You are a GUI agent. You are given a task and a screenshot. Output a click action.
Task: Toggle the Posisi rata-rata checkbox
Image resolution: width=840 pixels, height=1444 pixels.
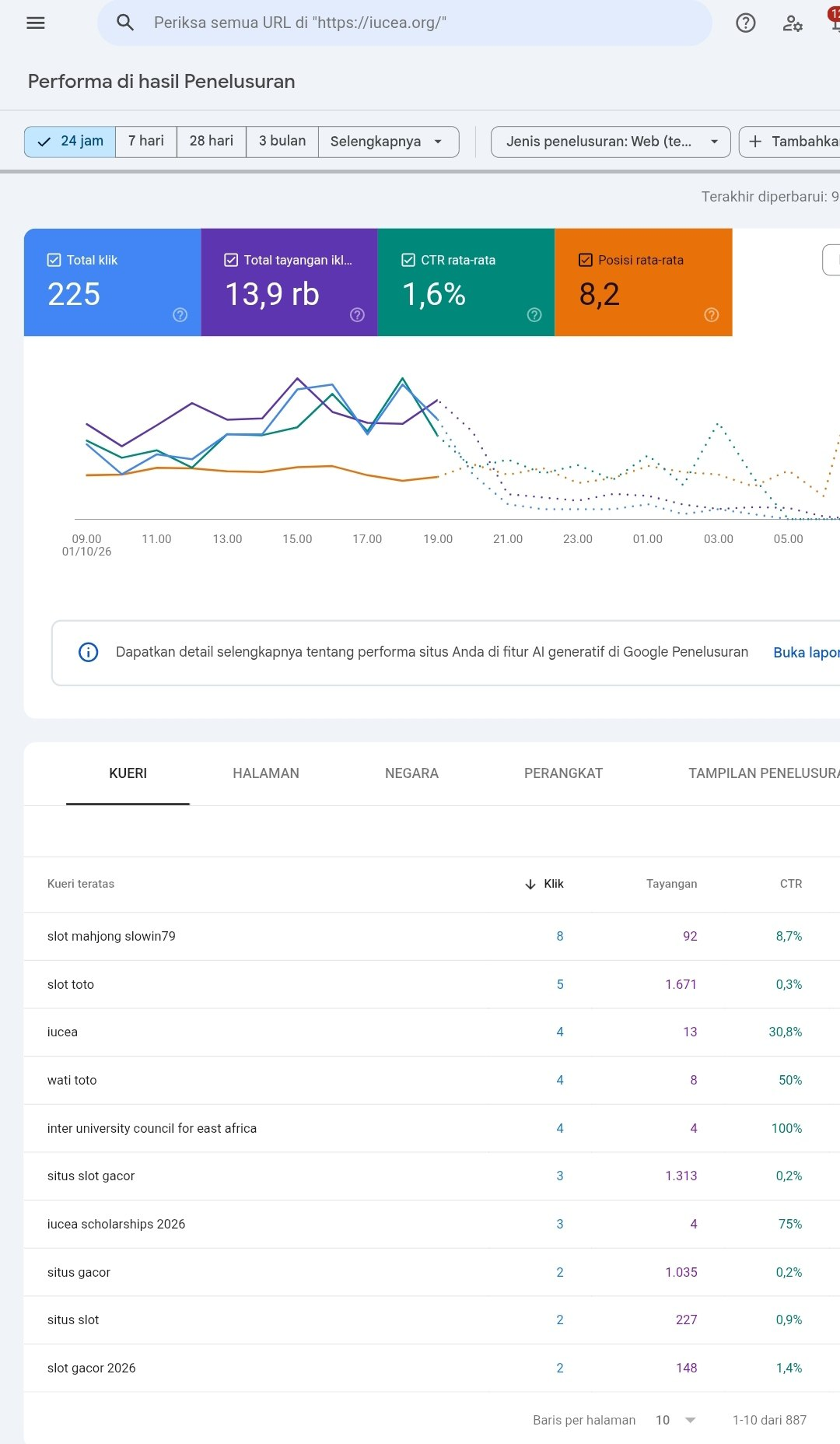click(586, 260)
